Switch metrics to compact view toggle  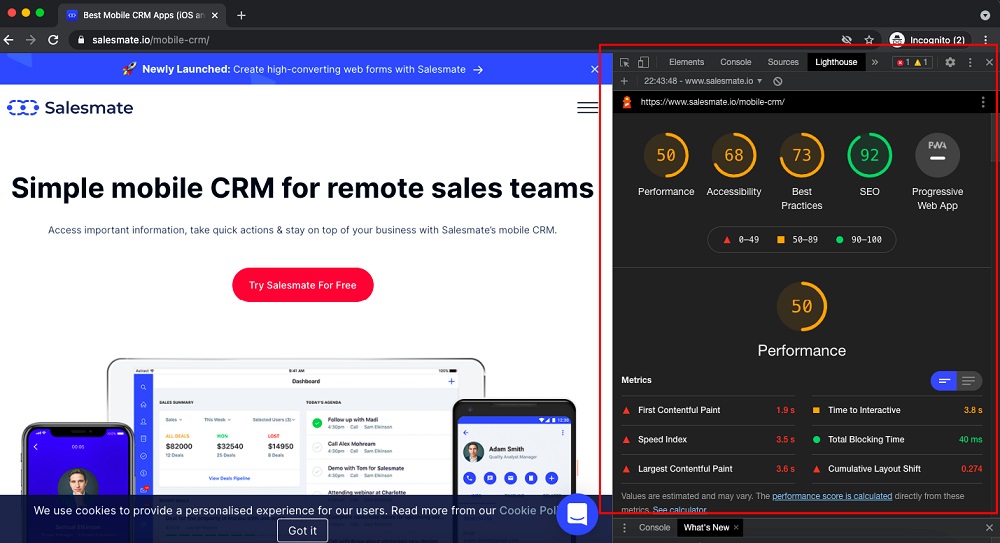pos(944,381)
